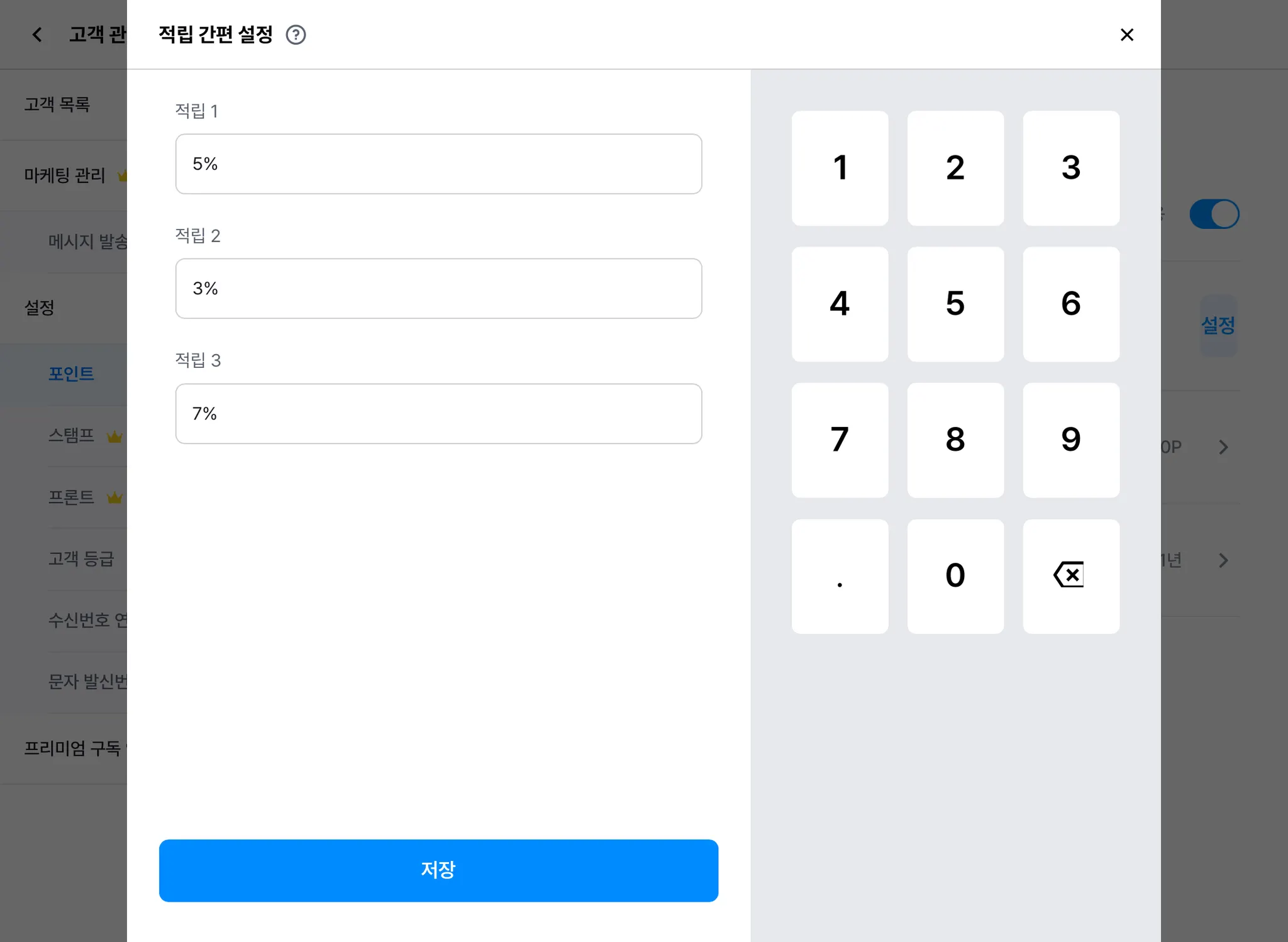1288x942 pixels.
Task: Click the 설정 link on the right
Action: 1218,326
